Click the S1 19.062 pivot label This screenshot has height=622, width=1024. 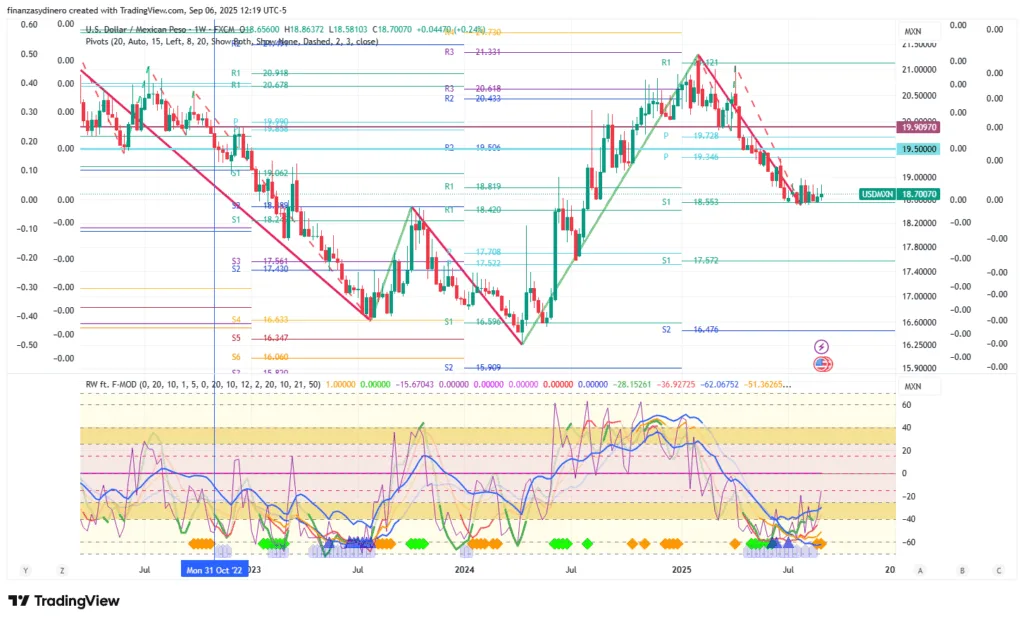click(x=260, y=173)
